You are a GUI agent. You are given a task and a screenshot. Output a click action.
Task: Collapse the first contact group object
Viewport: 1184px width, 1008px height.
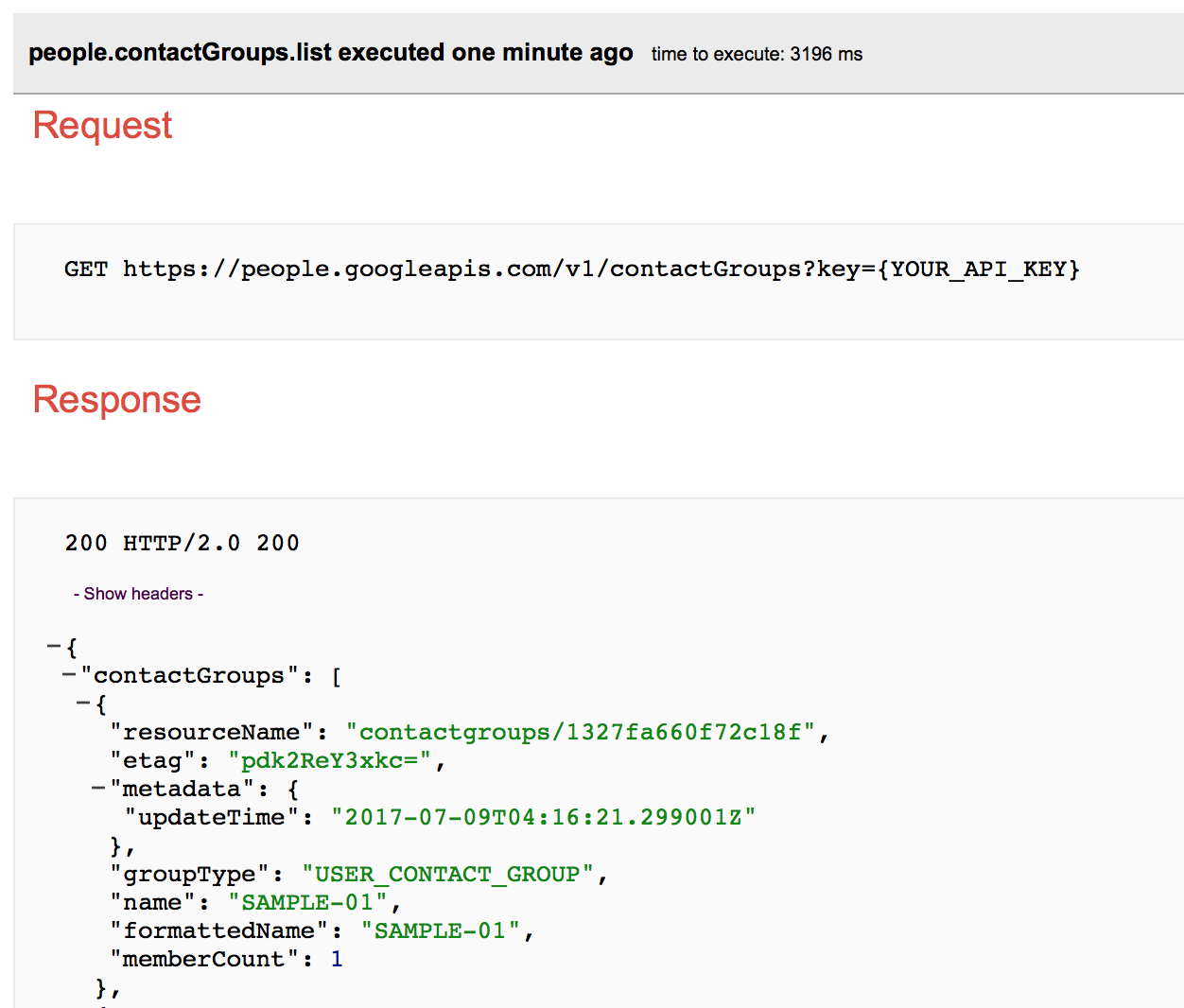tap(83, 704)
